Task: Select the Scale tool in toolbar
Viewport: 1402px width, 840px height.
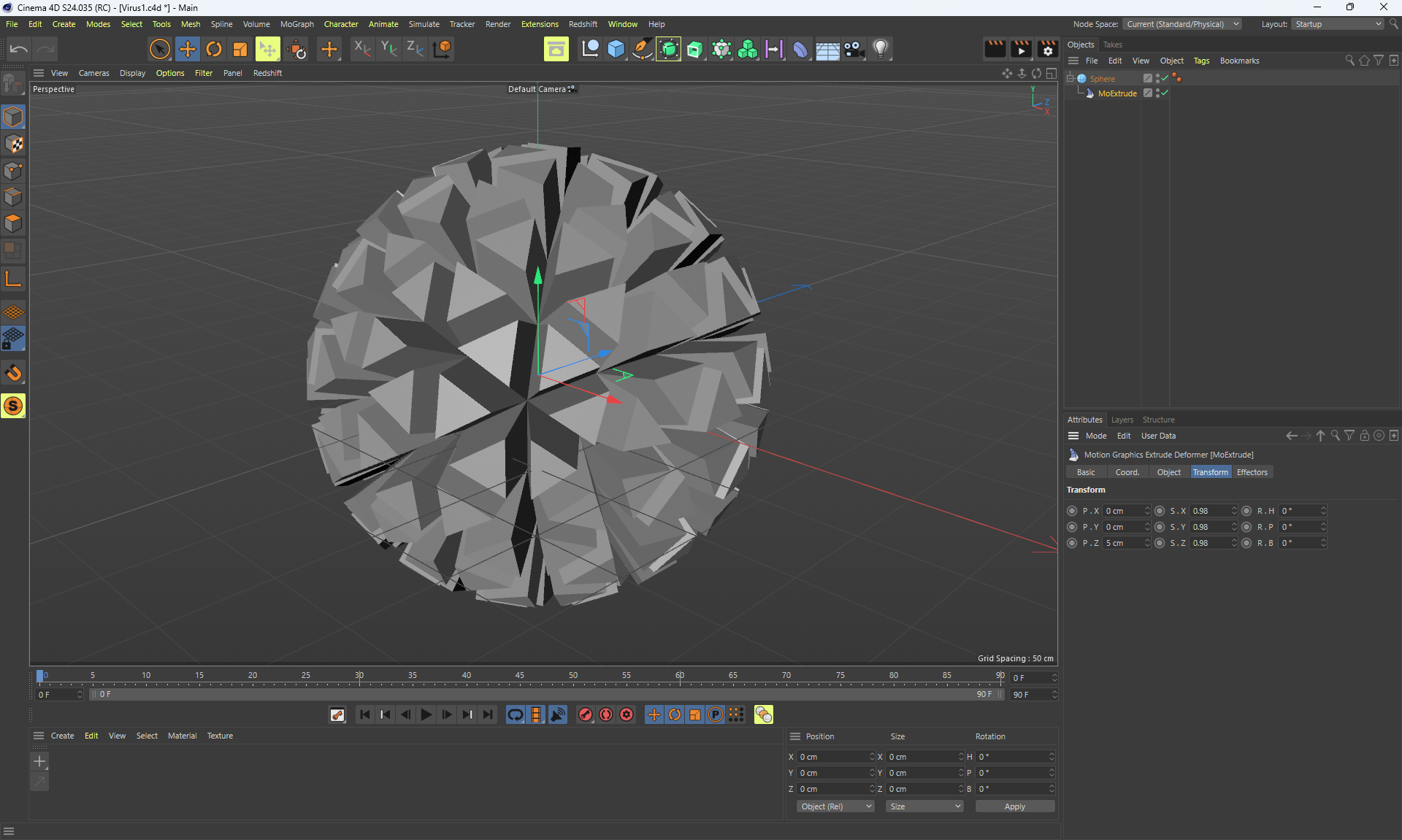Action: point(240,49)
